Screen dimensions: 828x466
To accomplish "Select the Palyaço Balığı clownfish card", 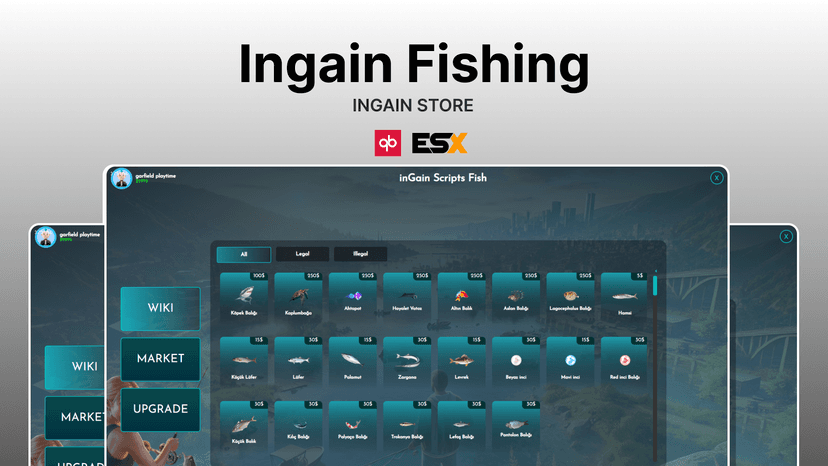I will pyautogui.click(x=353, y=424).
